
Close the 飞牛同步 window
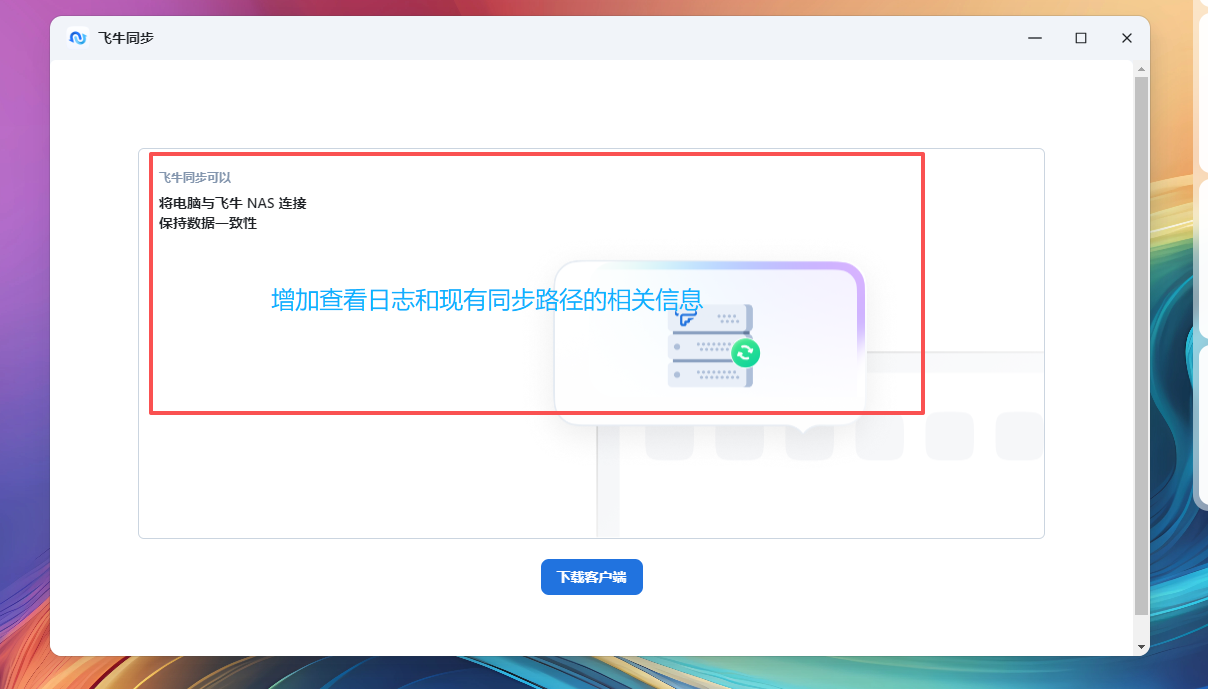click(1127, 38)
